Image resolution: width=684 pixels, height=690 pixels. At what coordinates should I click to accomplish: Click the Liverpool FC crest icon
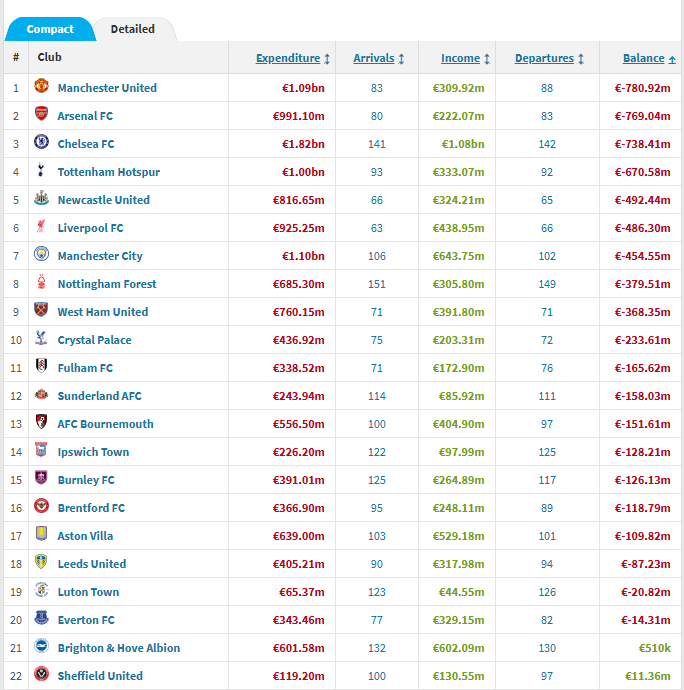click(41, 226)
